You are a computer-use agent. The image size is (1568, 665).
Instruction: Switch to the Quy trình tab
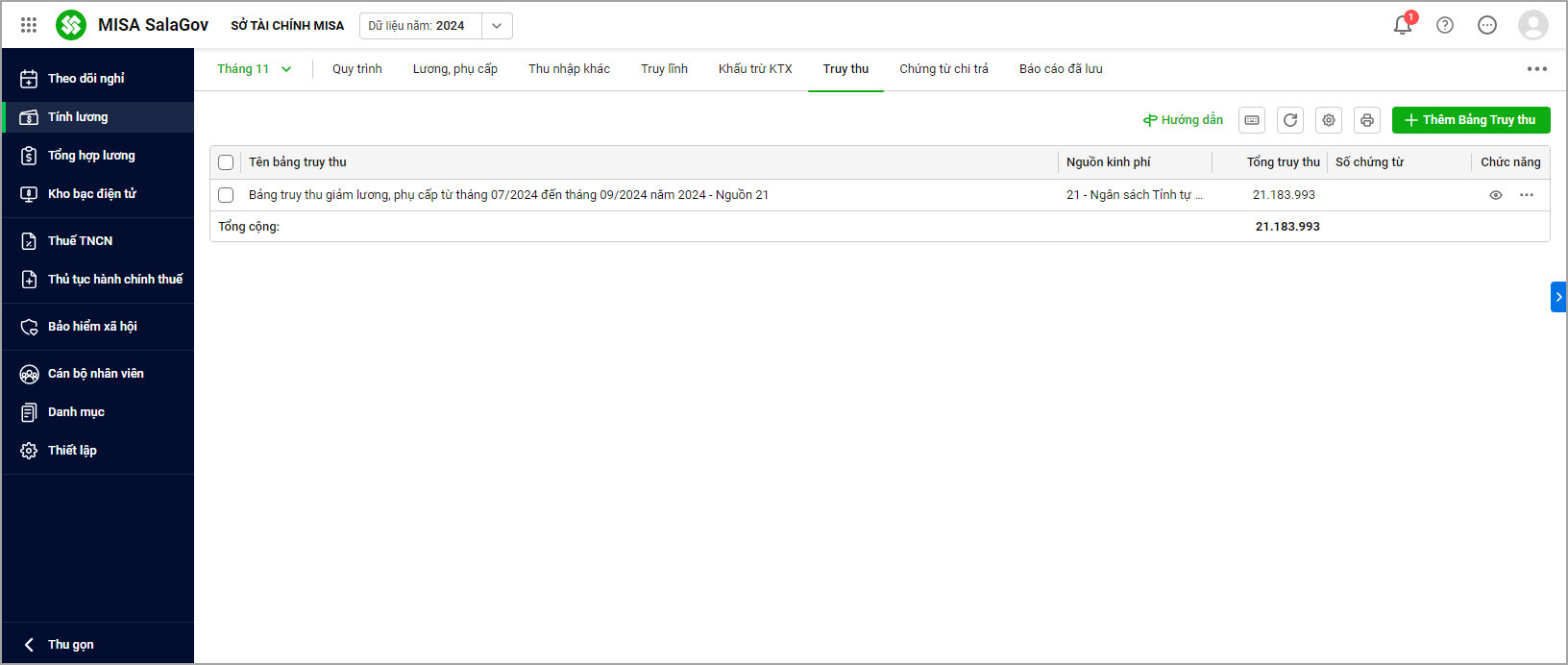[357, 69]
